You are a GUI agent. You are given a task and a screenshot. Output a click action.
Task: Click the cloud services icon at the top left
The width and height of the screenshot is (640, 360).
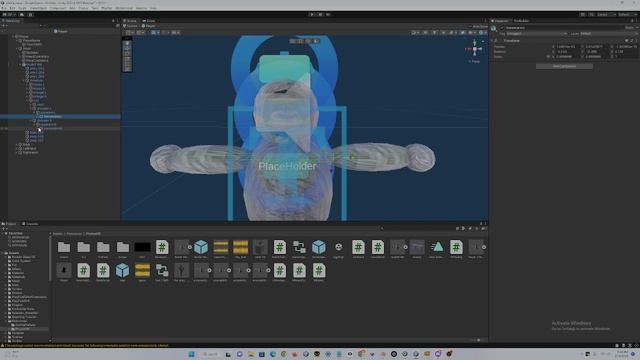click(x=22, y=14)
